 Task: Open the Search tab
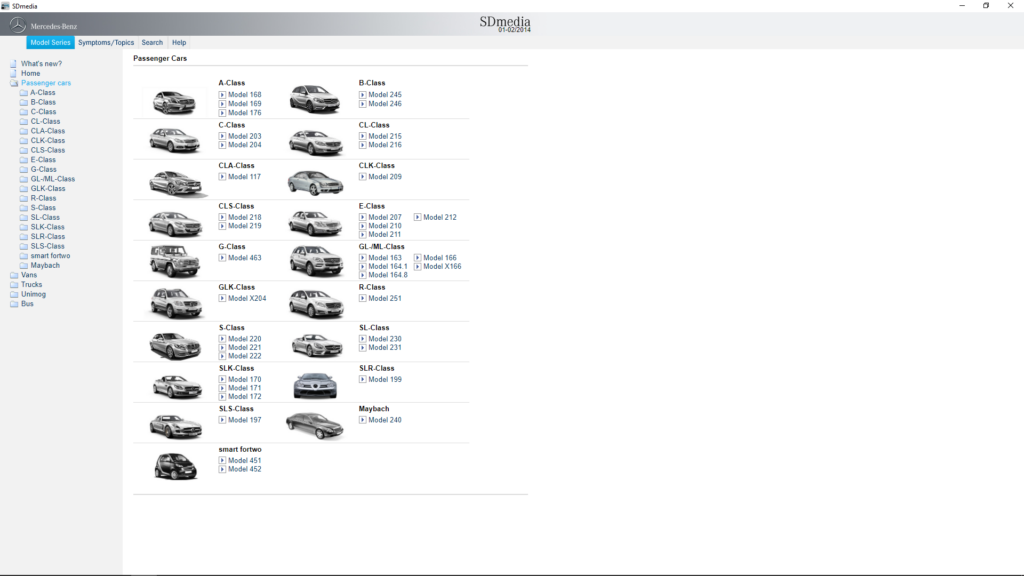151,42
